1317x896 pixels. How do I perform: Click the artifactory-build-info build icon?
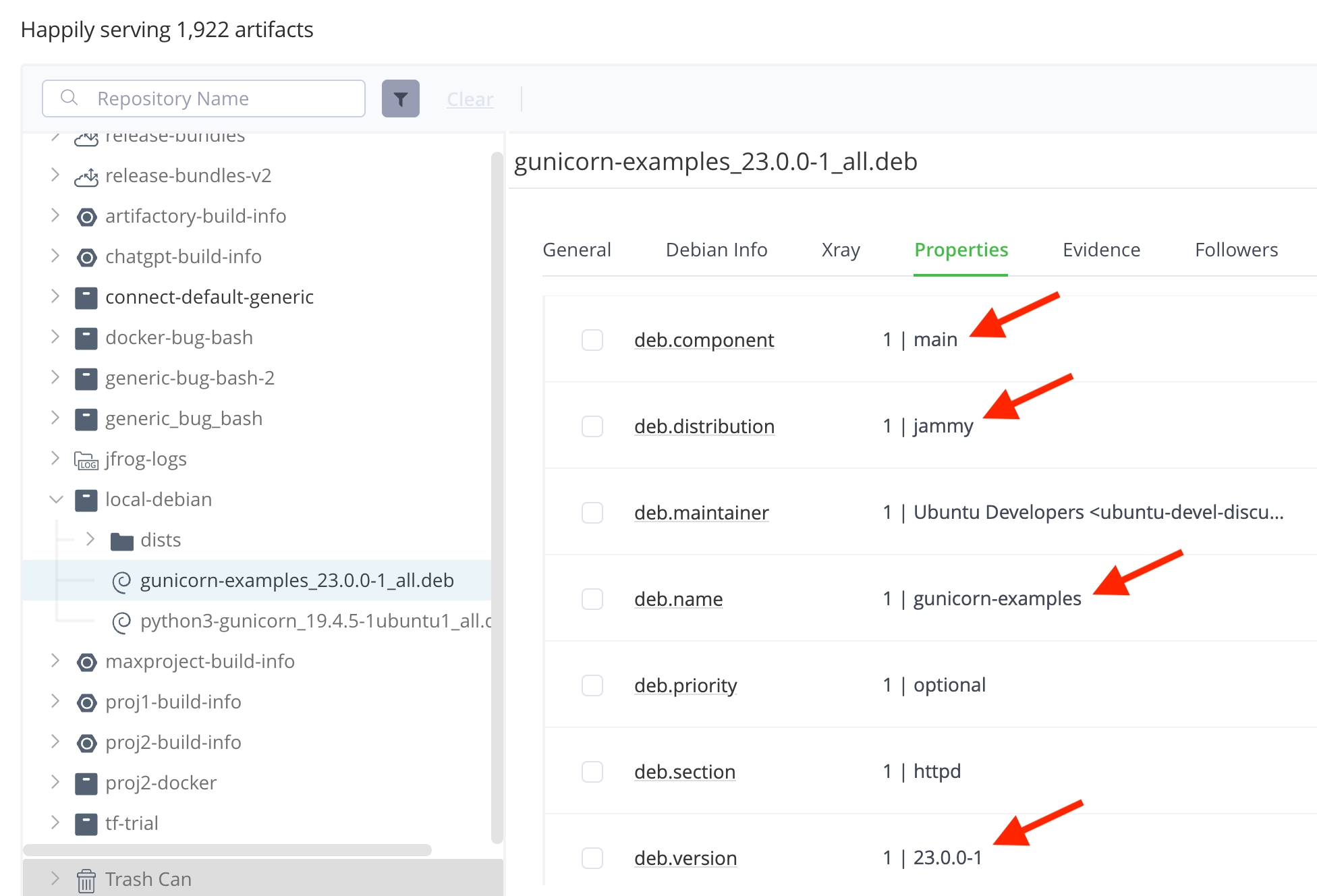pos(86,217)
